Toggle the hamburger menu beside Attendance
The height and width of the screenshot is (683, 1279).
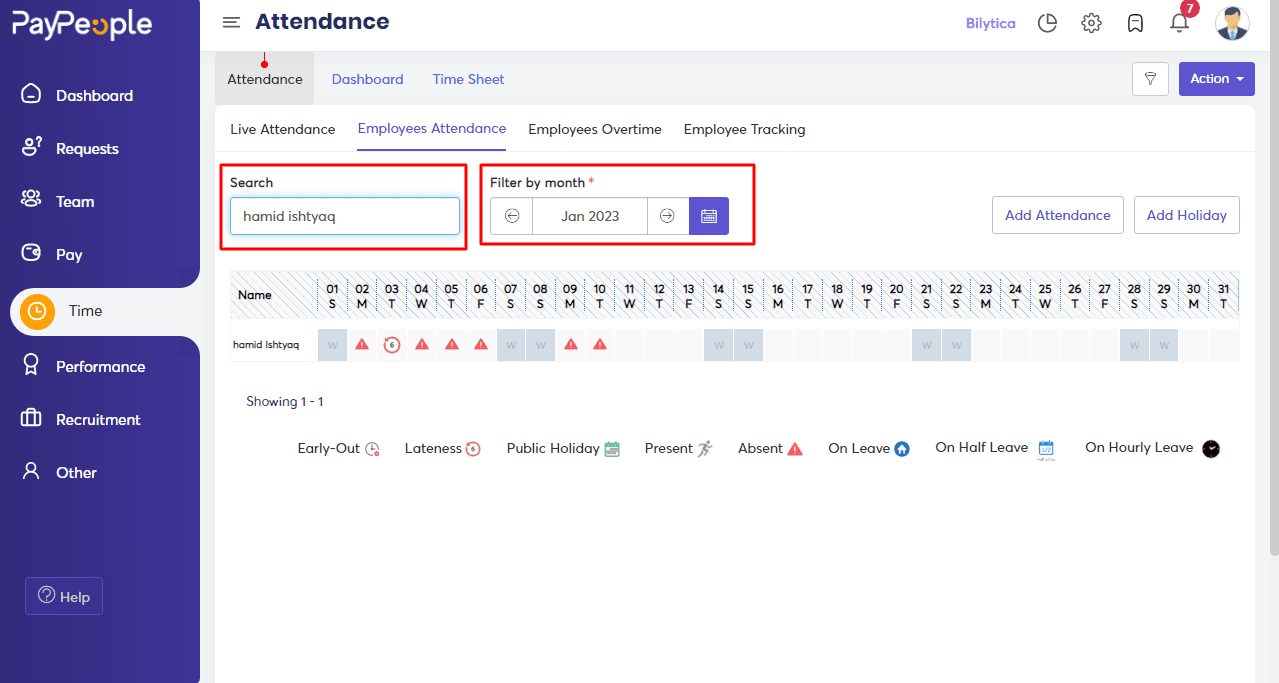point(231,22)
